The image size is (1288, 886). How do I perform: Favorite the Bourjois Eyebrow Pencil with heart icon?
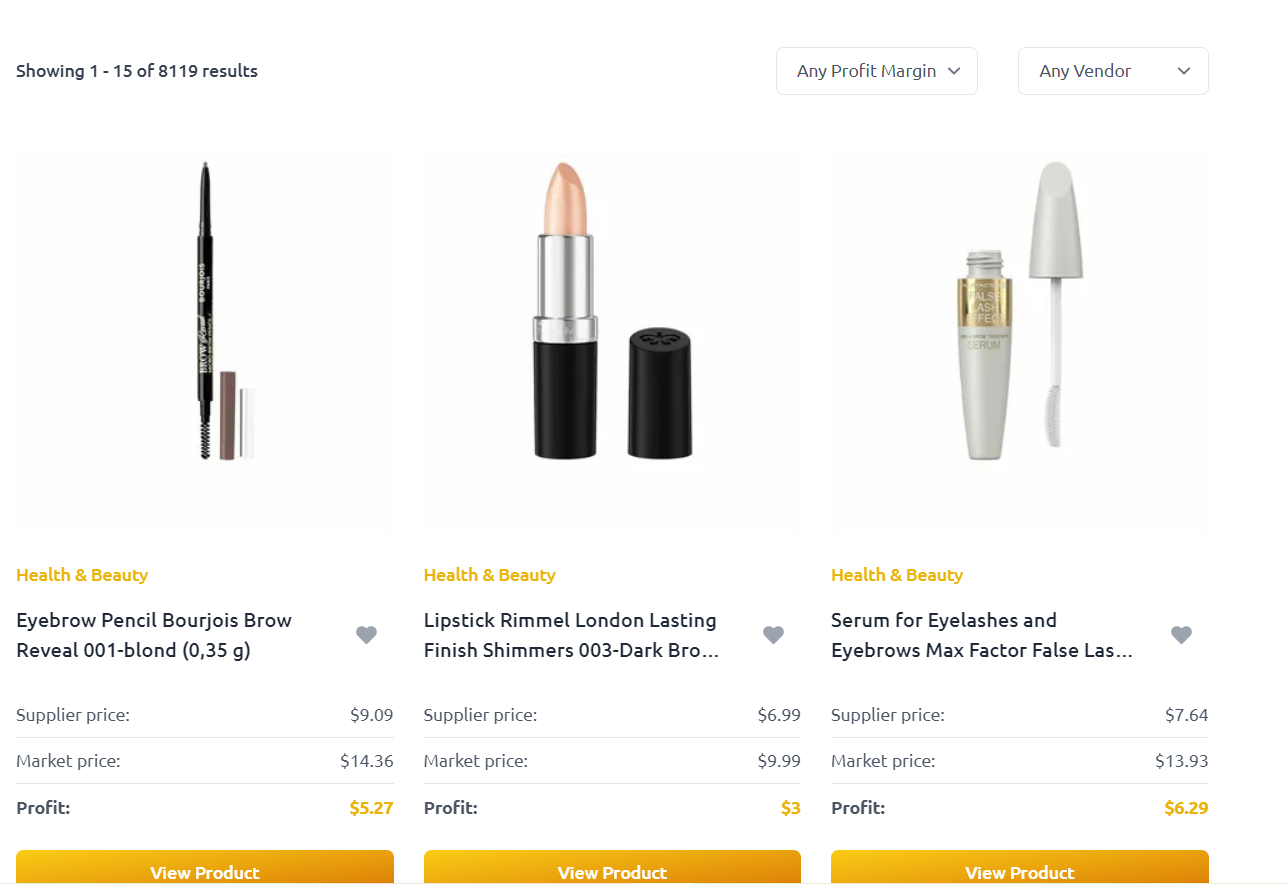click(x=367, y=635)
